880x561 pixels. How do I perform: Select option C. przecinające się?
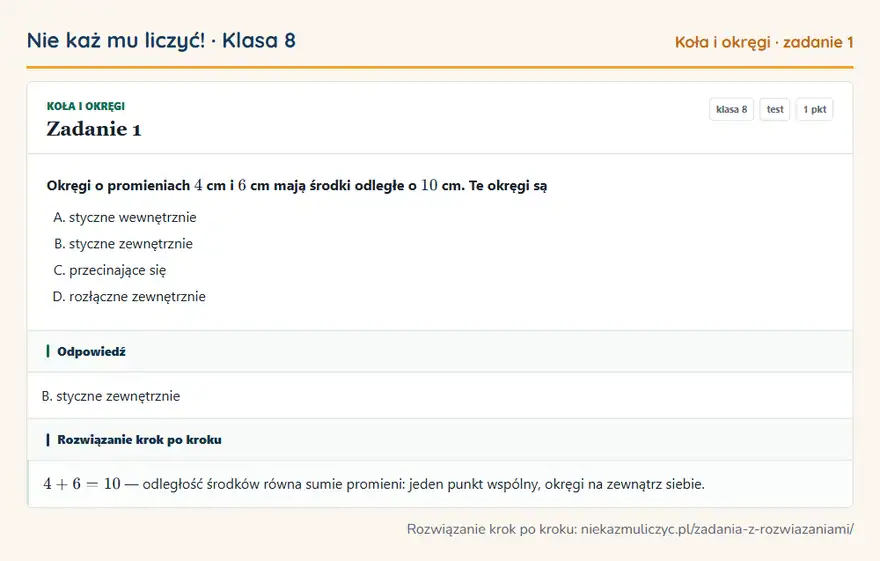pos(109,270)
